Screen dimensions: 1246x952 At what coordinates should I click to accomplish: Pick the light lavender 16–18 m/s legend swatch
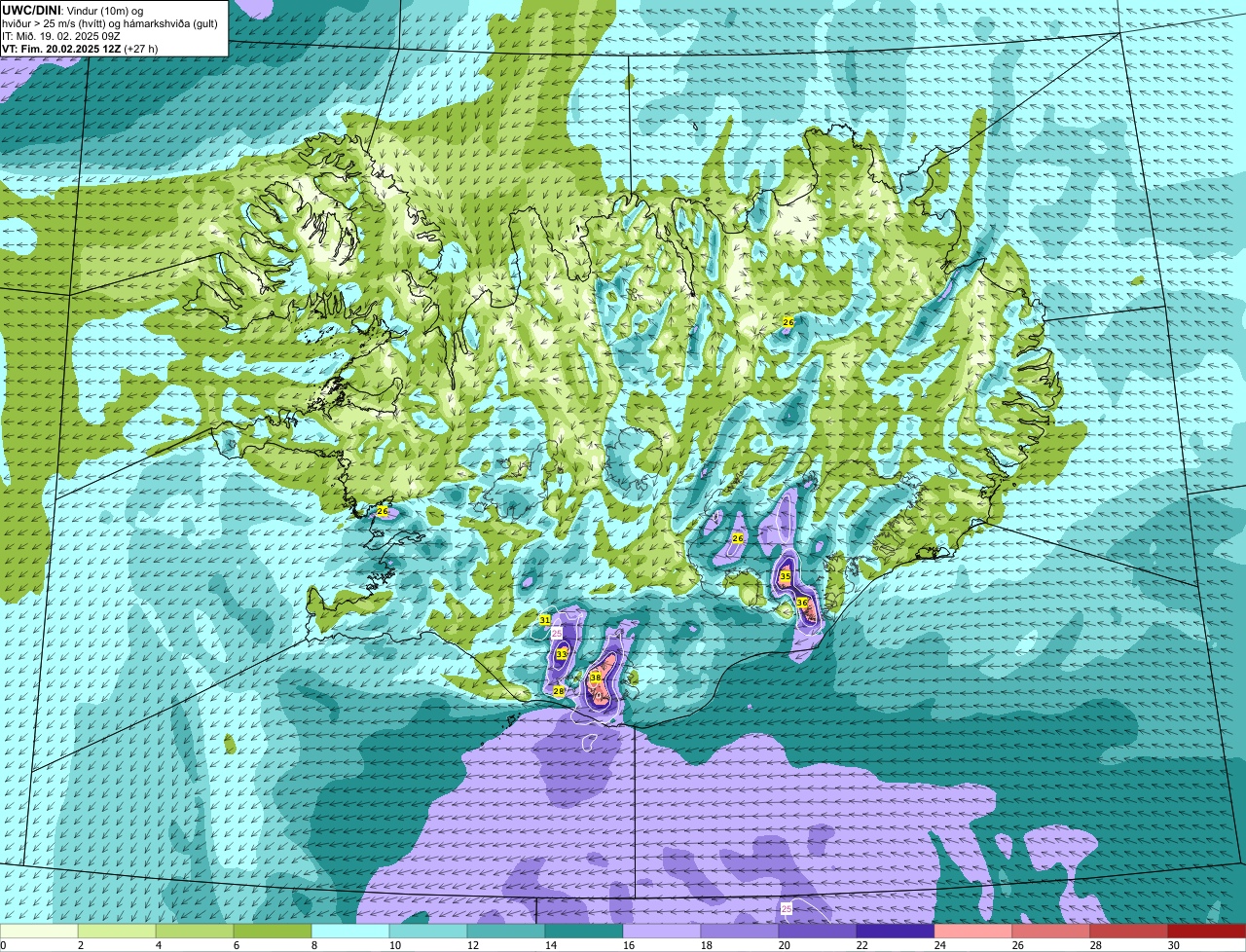pyautogui.click(x=662, y=932)
